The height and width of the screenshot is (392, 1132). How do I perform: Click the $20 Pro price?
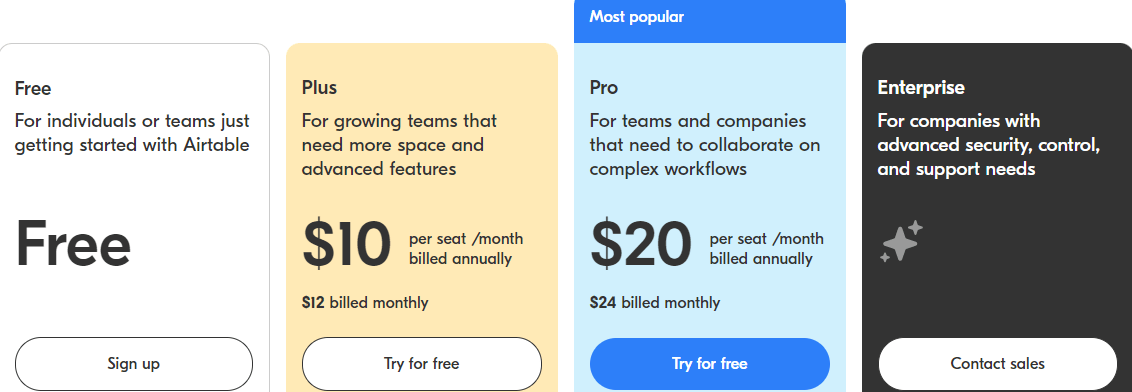coord(640,244)
